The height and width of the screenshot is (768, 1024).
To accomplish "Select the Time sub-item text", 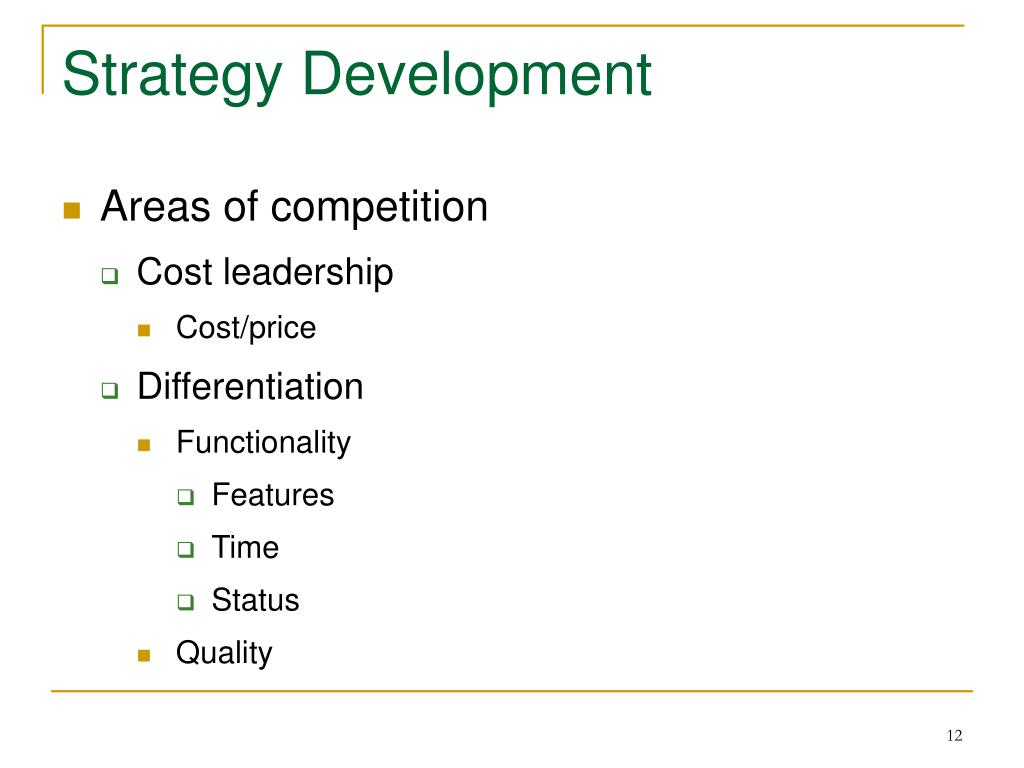I will (246, 547).
